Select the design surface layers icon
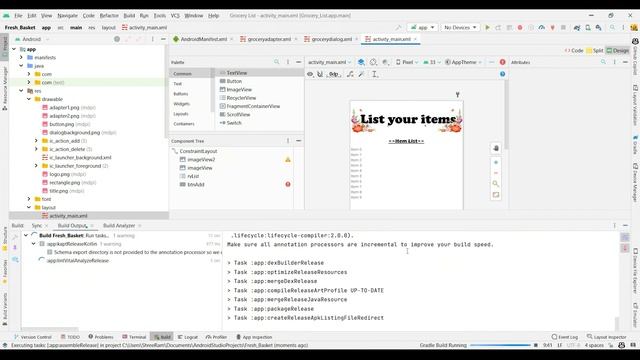The image size is (640, 360). pyautogui.click(x=361, y=62)
